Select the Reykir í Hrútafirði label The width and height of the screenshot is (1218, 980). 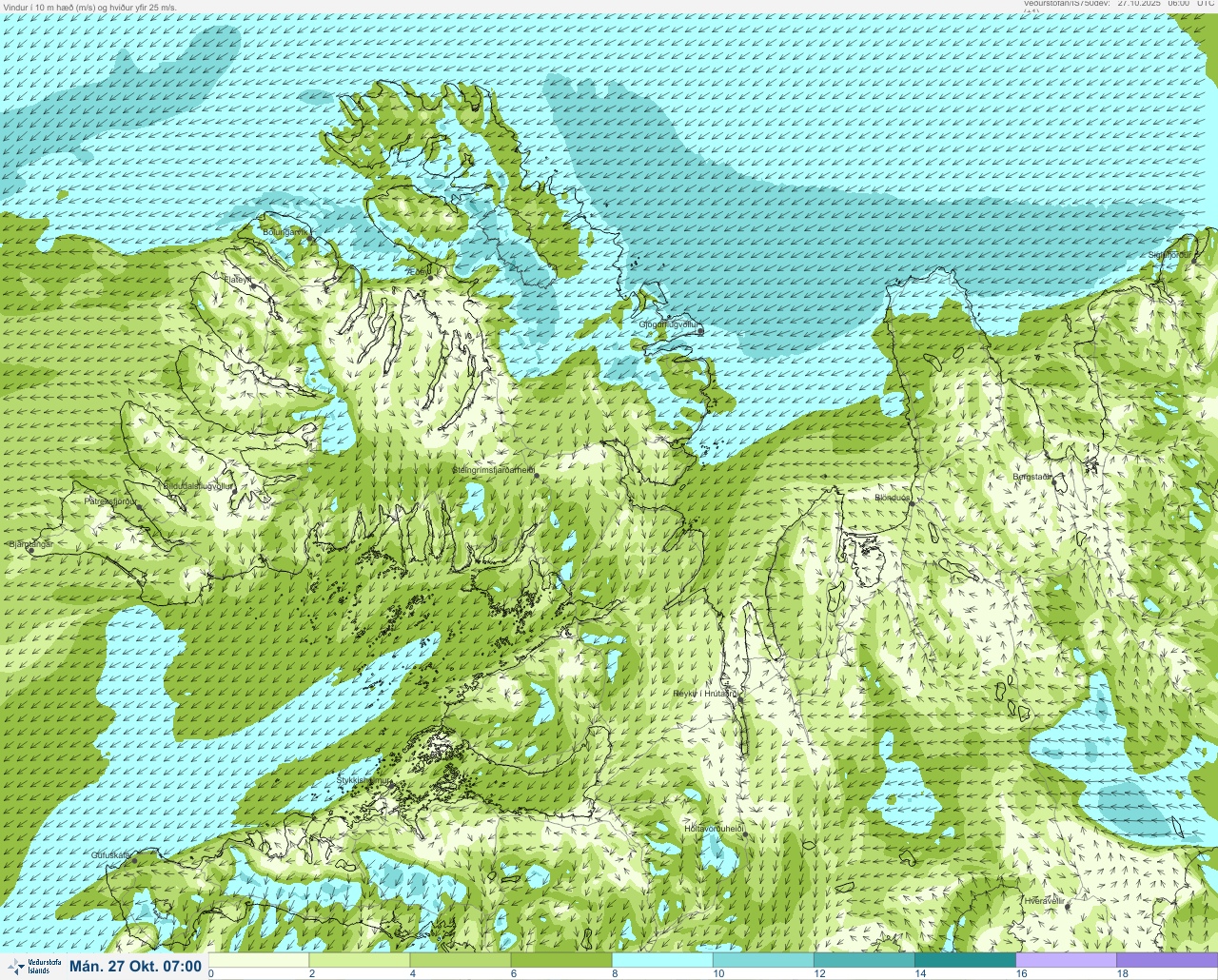[705, 694]
